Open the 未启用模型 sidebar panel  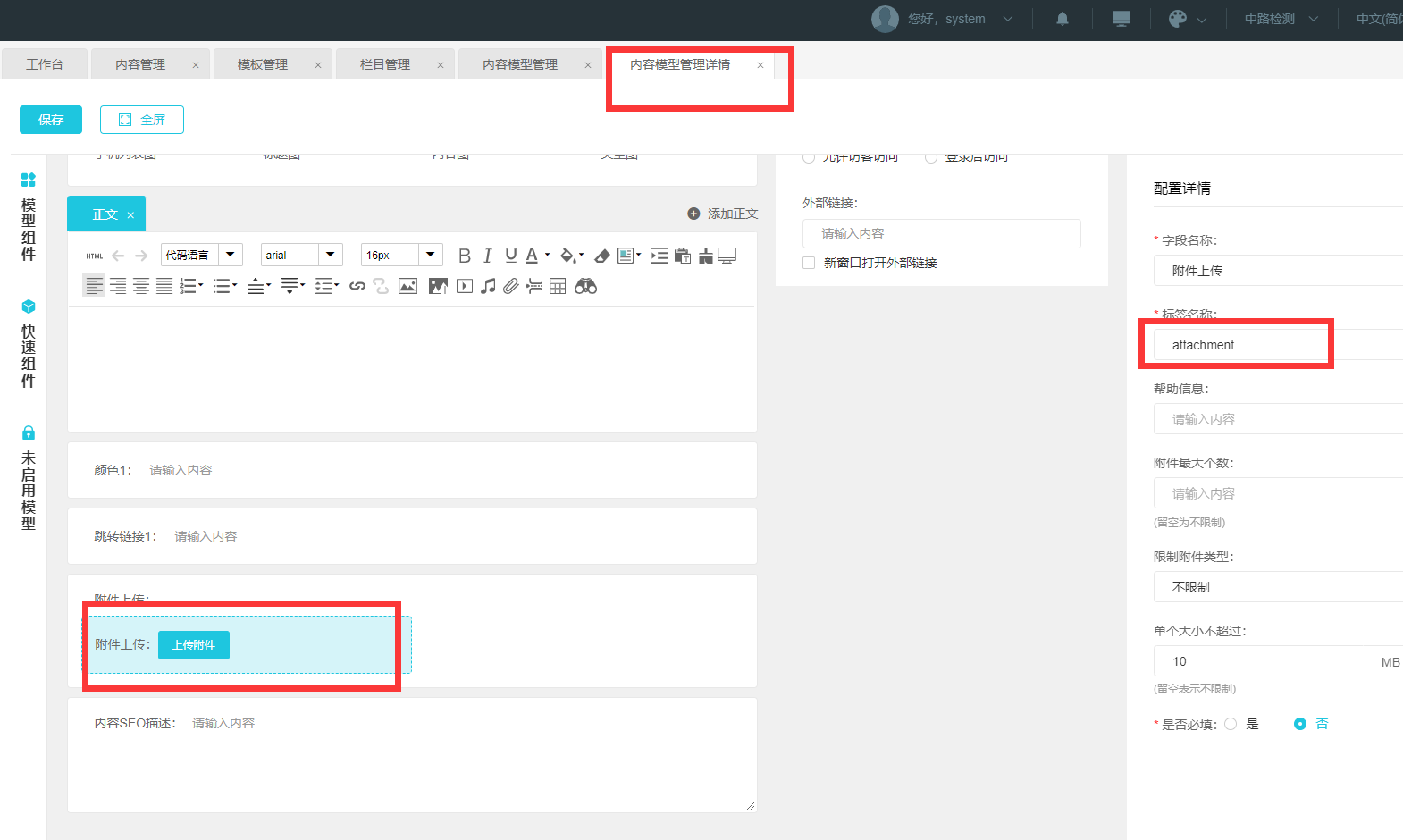point(29,478)
